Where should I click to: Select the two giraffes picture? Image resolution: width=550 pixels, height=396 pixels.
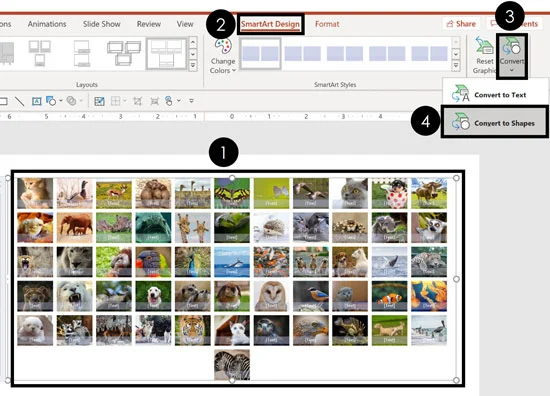pos(193,227)
